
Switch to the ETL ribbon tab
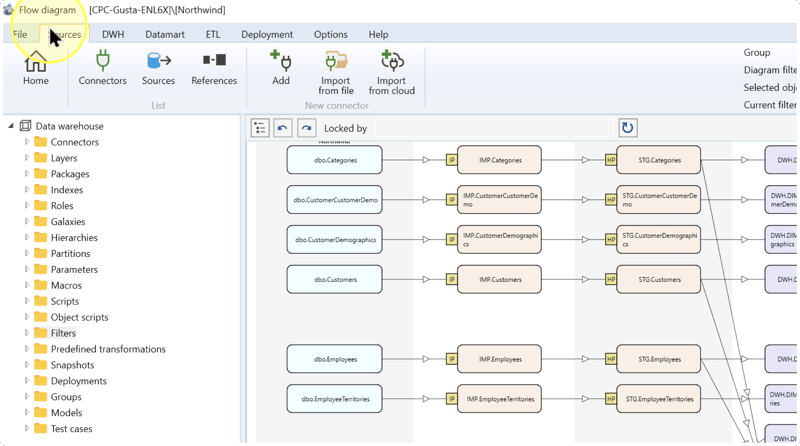click(213, 34)
